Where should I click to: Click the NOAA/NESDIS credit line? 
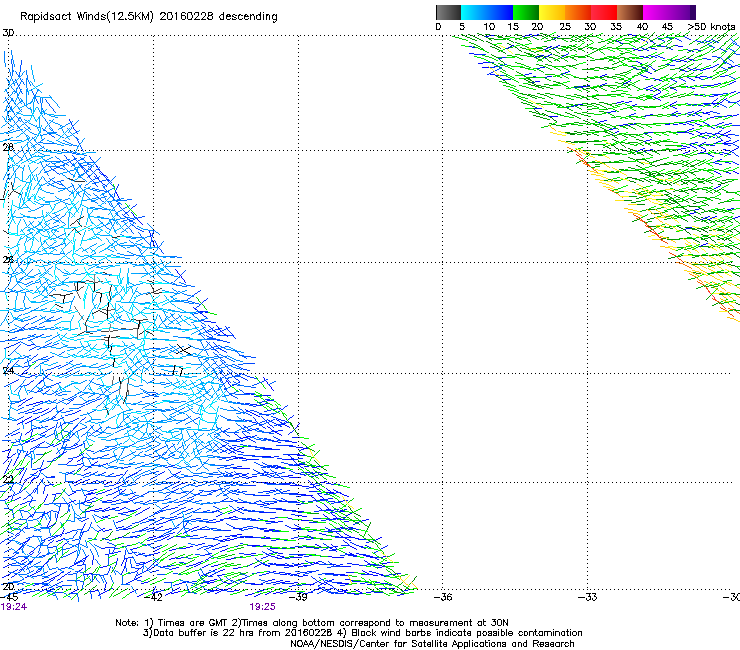(x=432, y=644)
